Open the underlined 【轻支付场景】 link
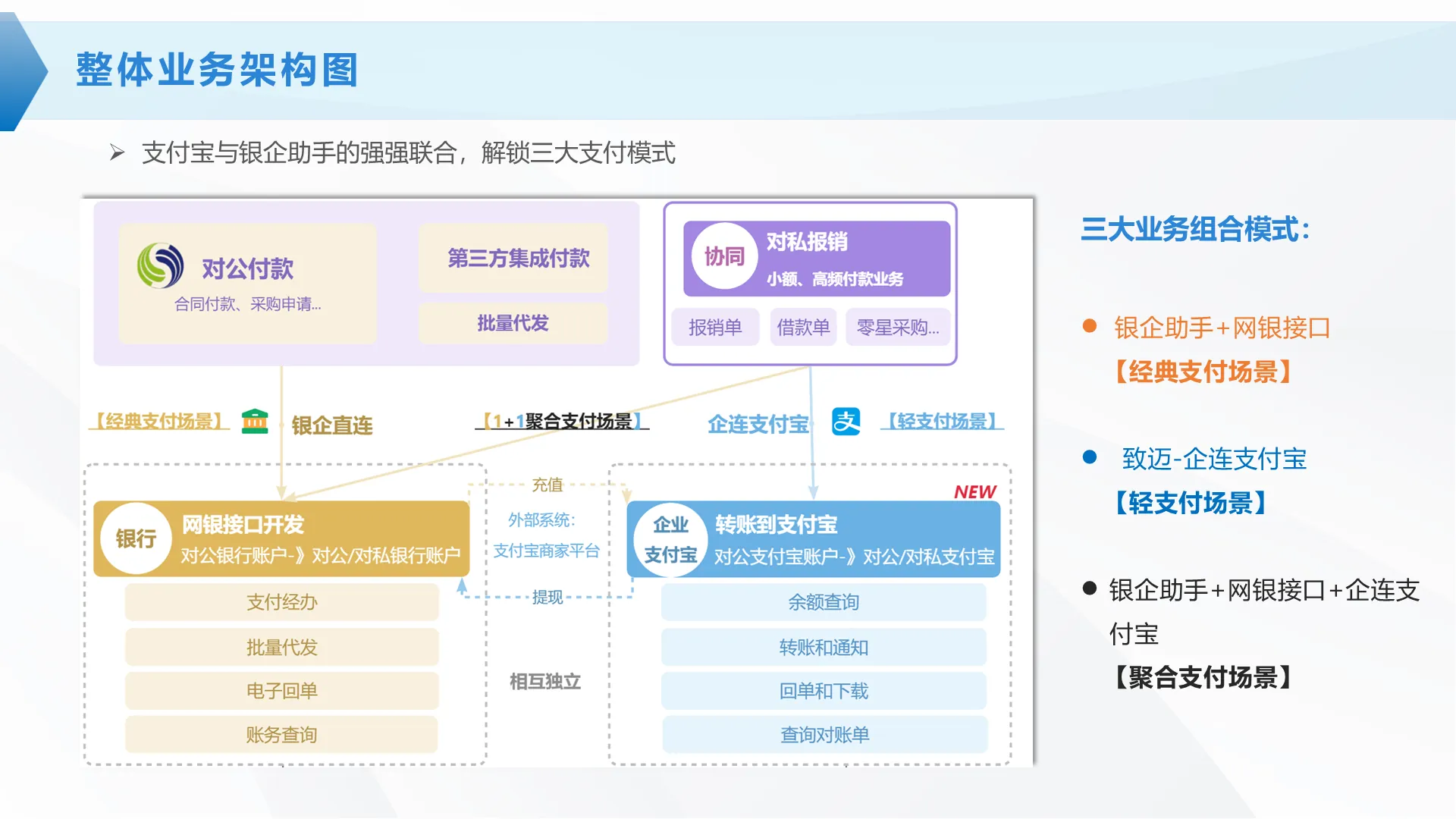The width and height of the screenshot is (1456, 819). pyautogui.click(x=942, y=421)
